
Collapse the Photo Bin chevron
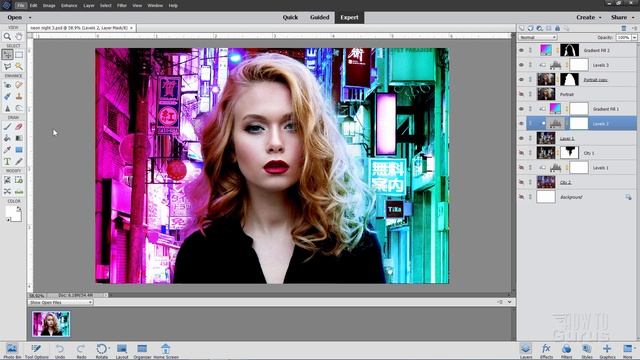pyautogui.click(x=509, y=302)
